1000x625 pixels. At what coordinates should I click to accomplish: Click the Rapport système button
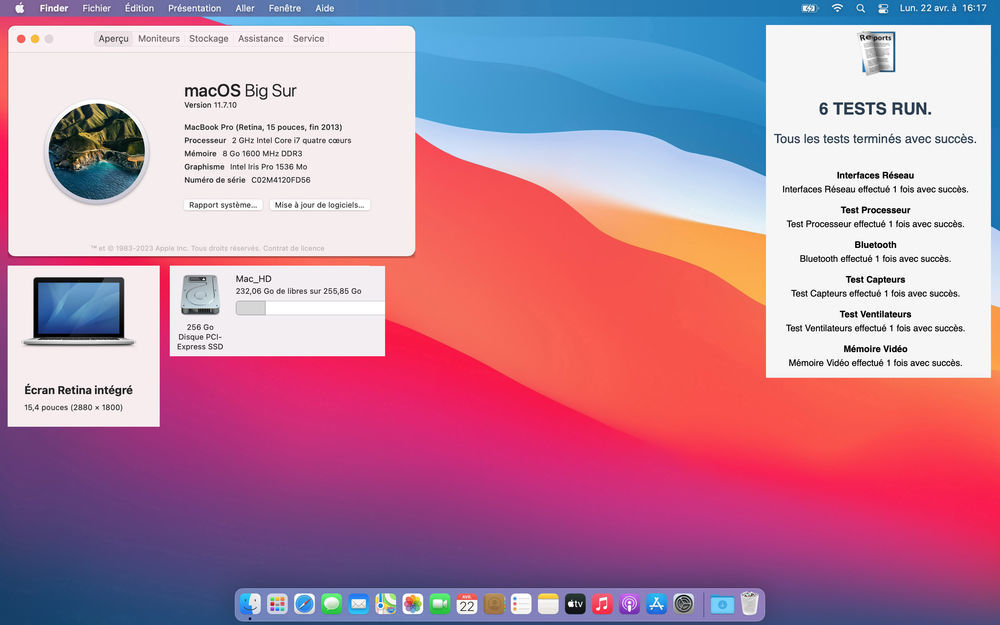(x=224, y=205)
